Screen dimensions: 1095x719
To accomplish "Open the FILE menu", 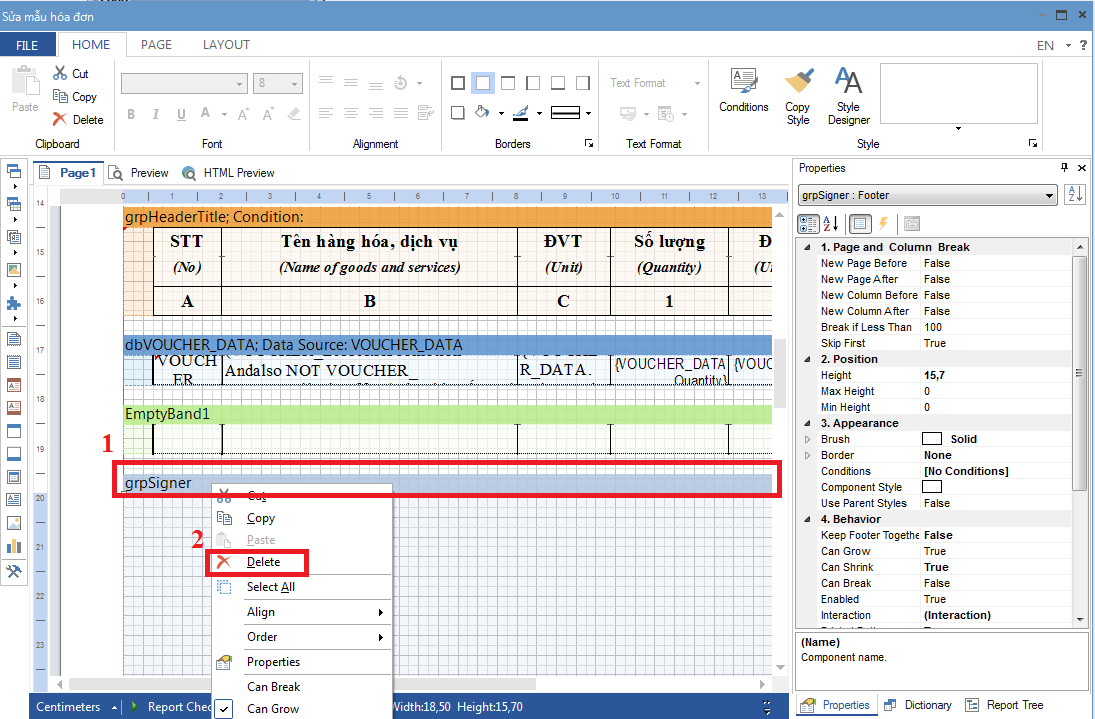I will [27, 45].
